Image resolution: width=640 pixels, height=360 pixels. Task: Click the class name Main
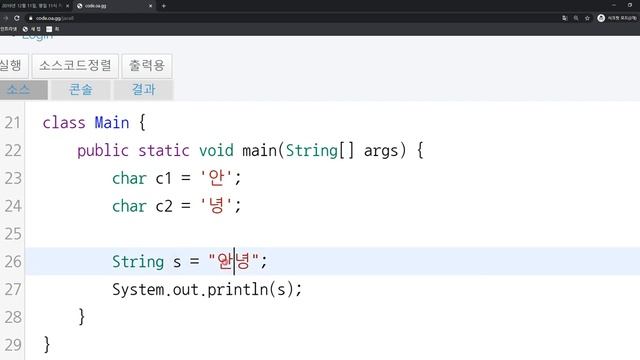[x=112, y=122]
